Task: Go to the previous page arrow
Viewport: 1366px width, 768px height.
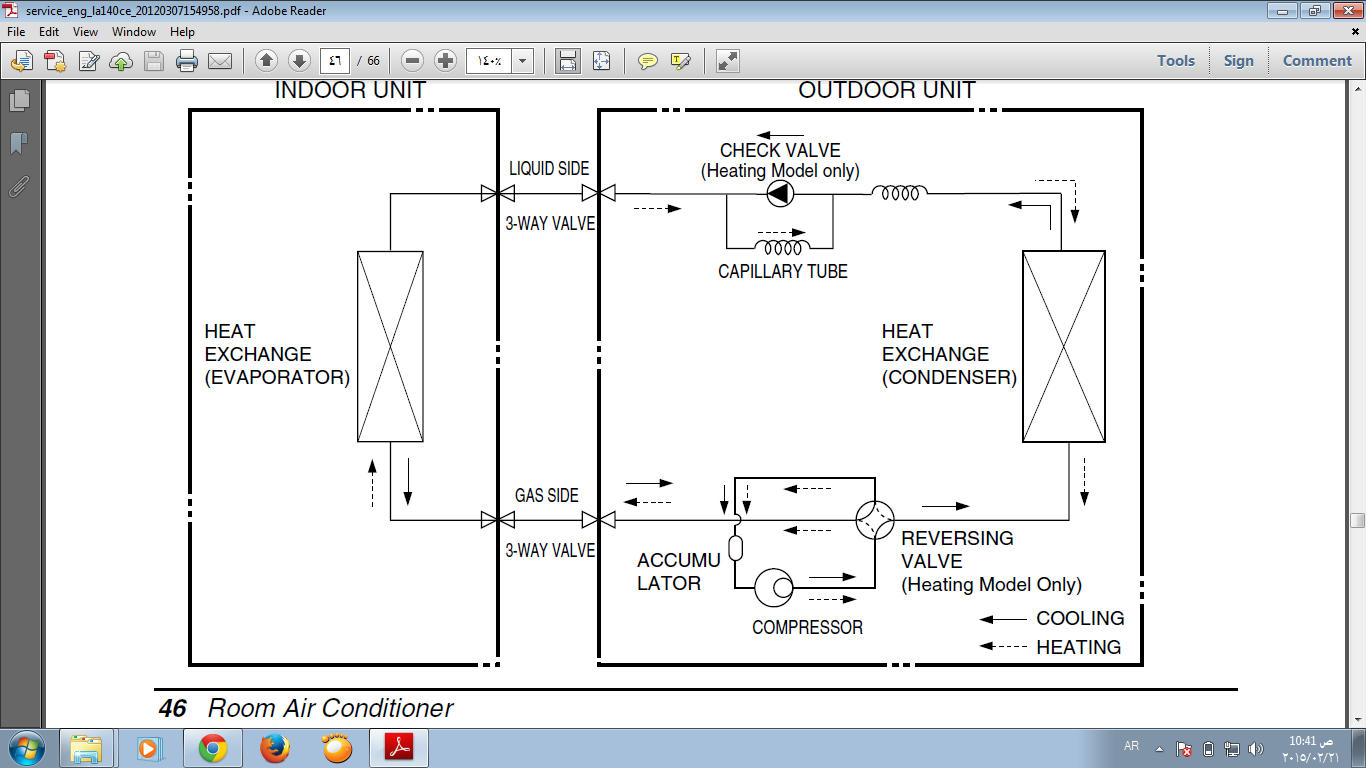Action: tap(266, 61)
